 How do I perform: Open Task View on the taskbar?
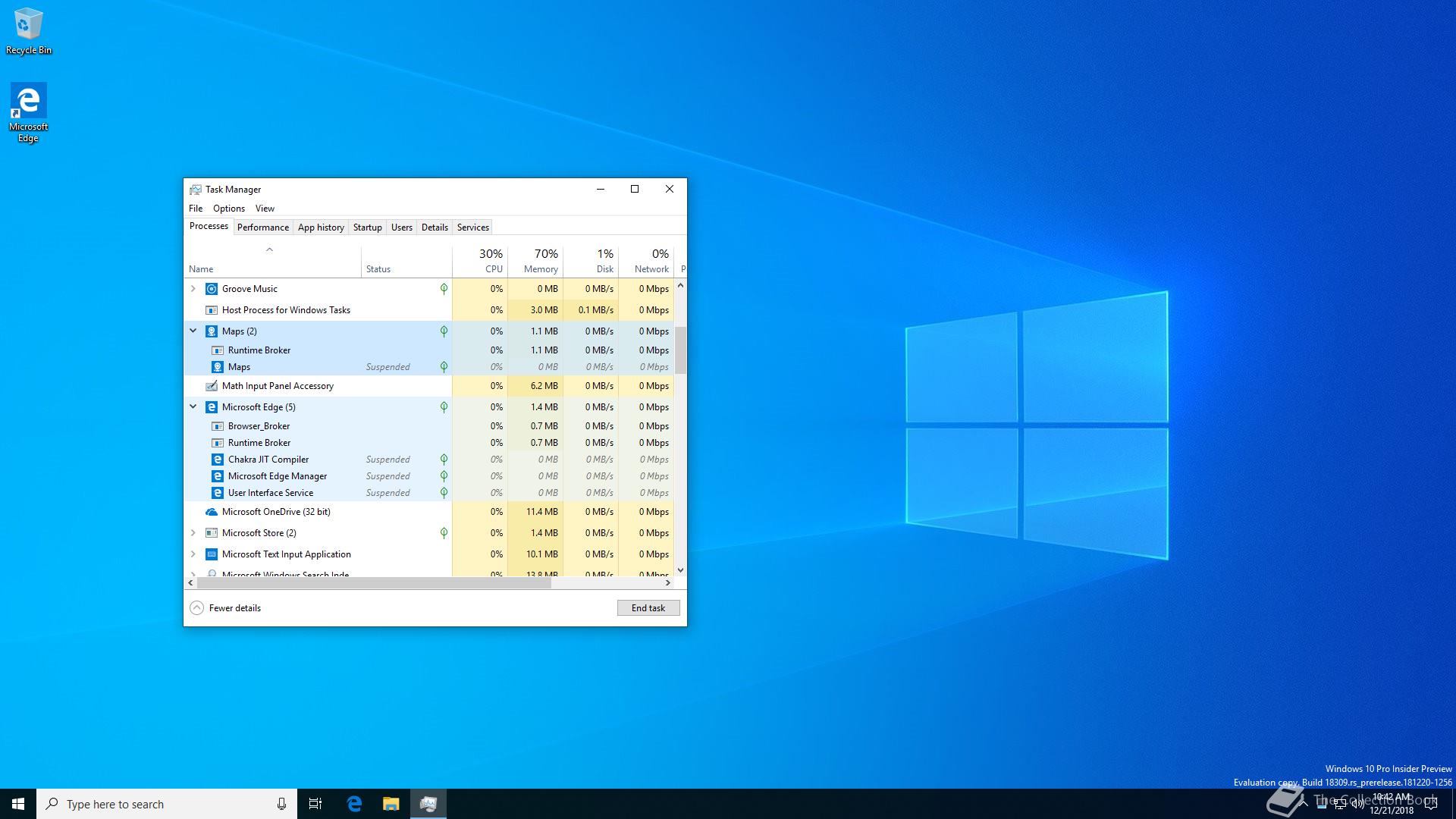tap(315, 804)
